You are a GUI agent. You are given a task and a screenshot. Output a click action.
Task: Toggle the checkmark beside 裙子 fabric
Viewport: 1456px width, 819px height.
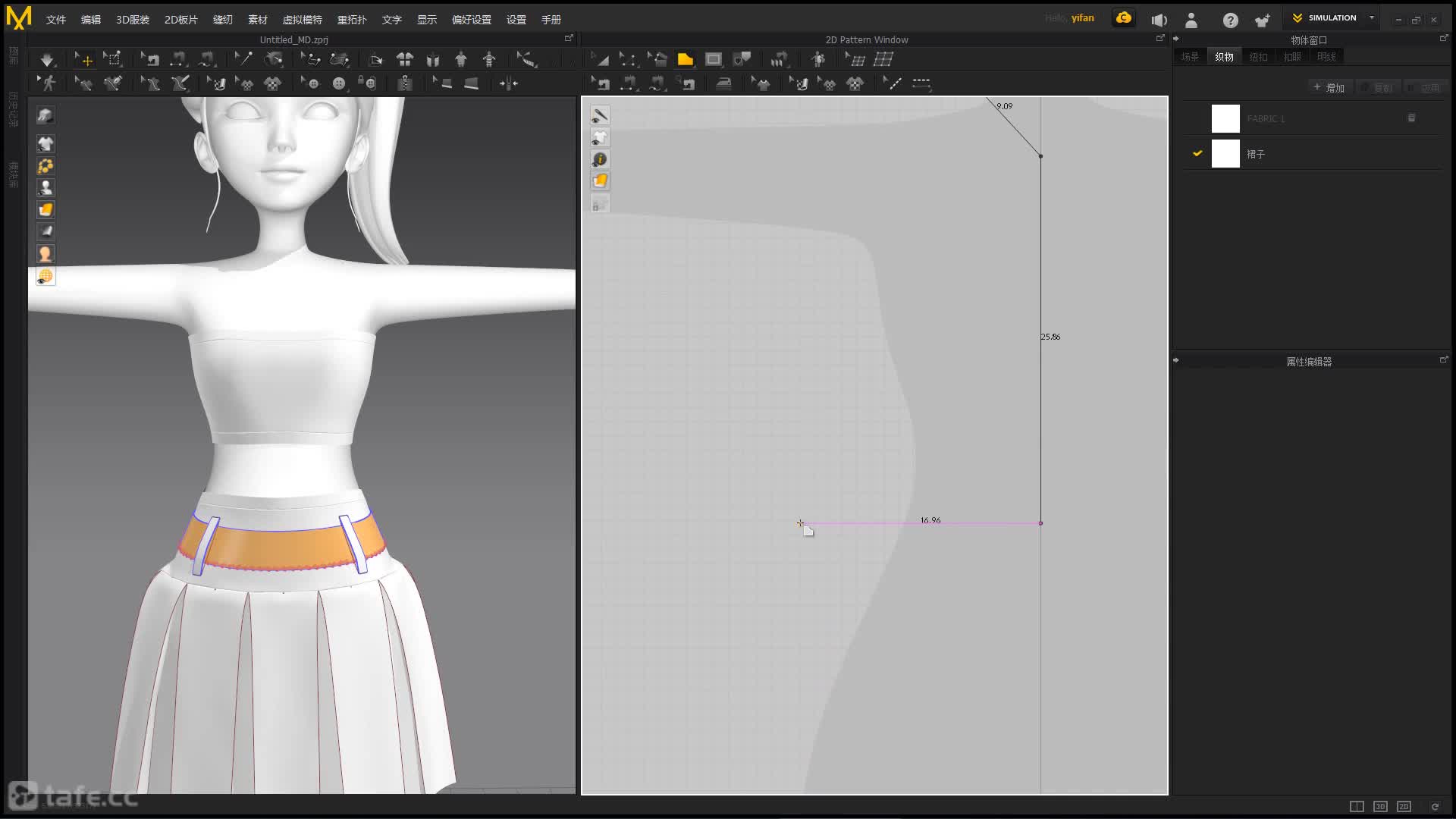pos(1197,153)
